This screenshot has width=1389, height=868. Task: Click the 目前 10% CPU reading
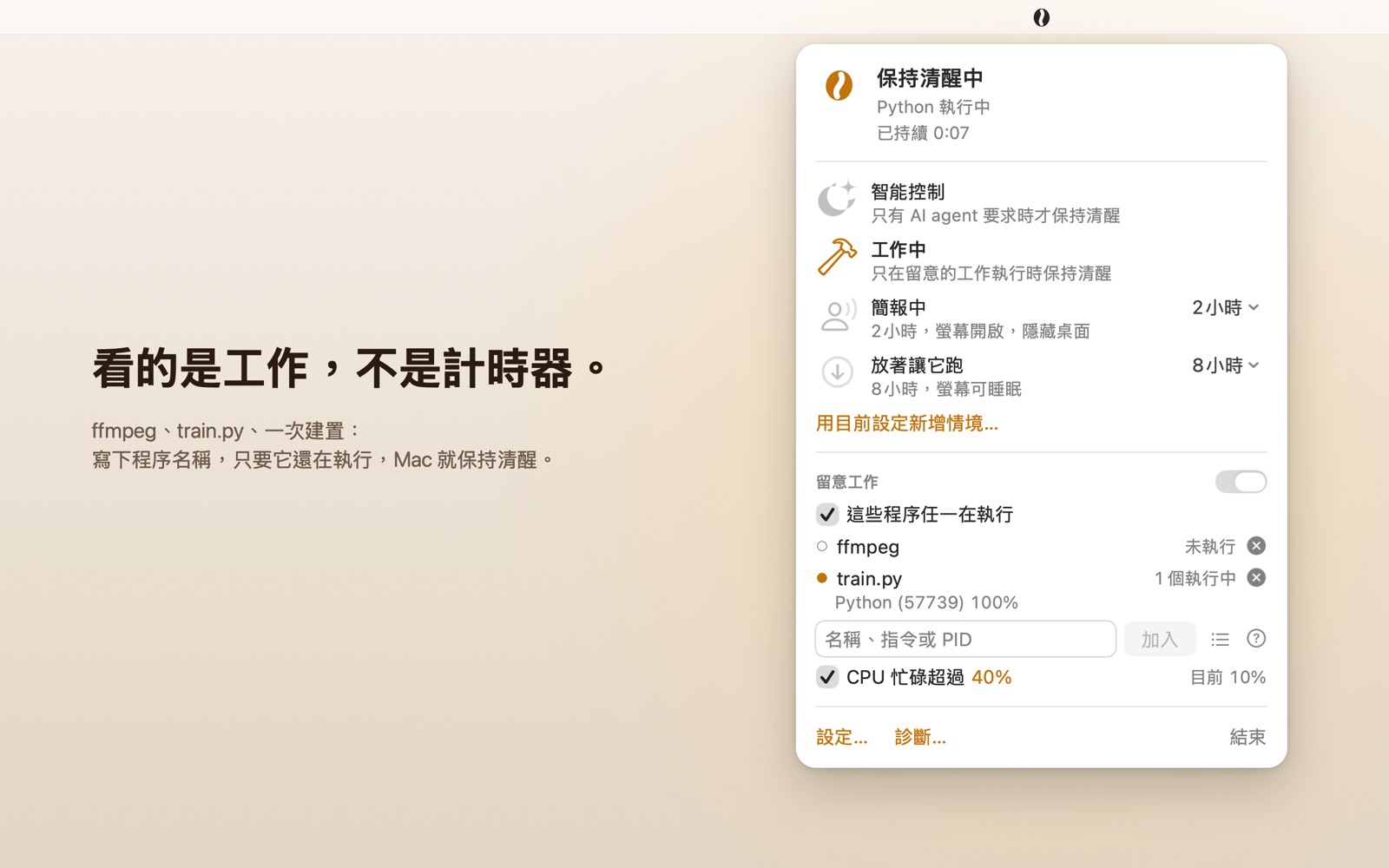(x=1228, y=677)
